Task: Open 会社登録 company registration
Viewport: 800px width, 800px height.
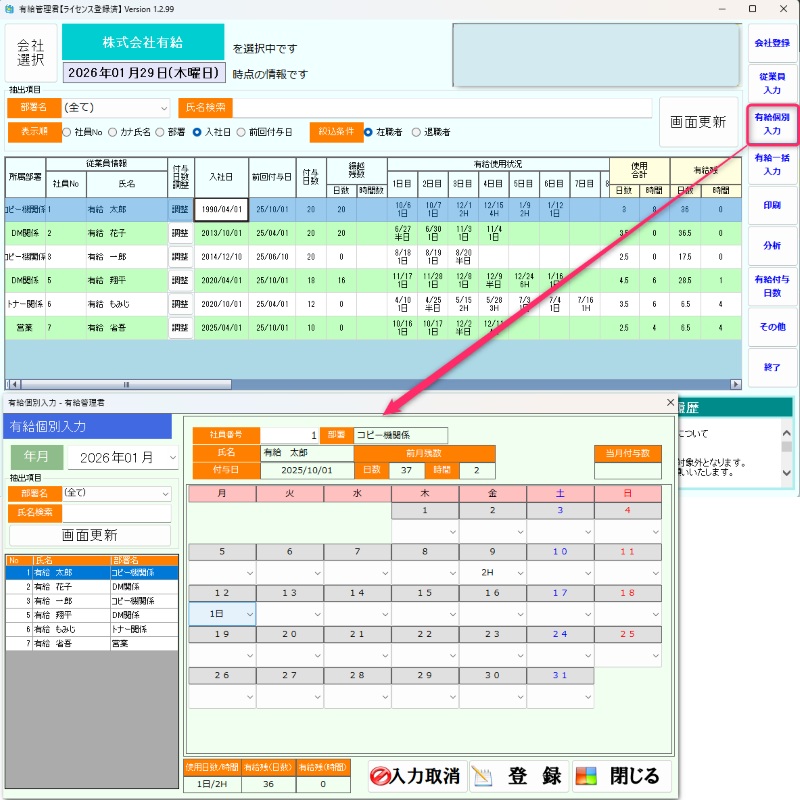Action: (771, 43)
